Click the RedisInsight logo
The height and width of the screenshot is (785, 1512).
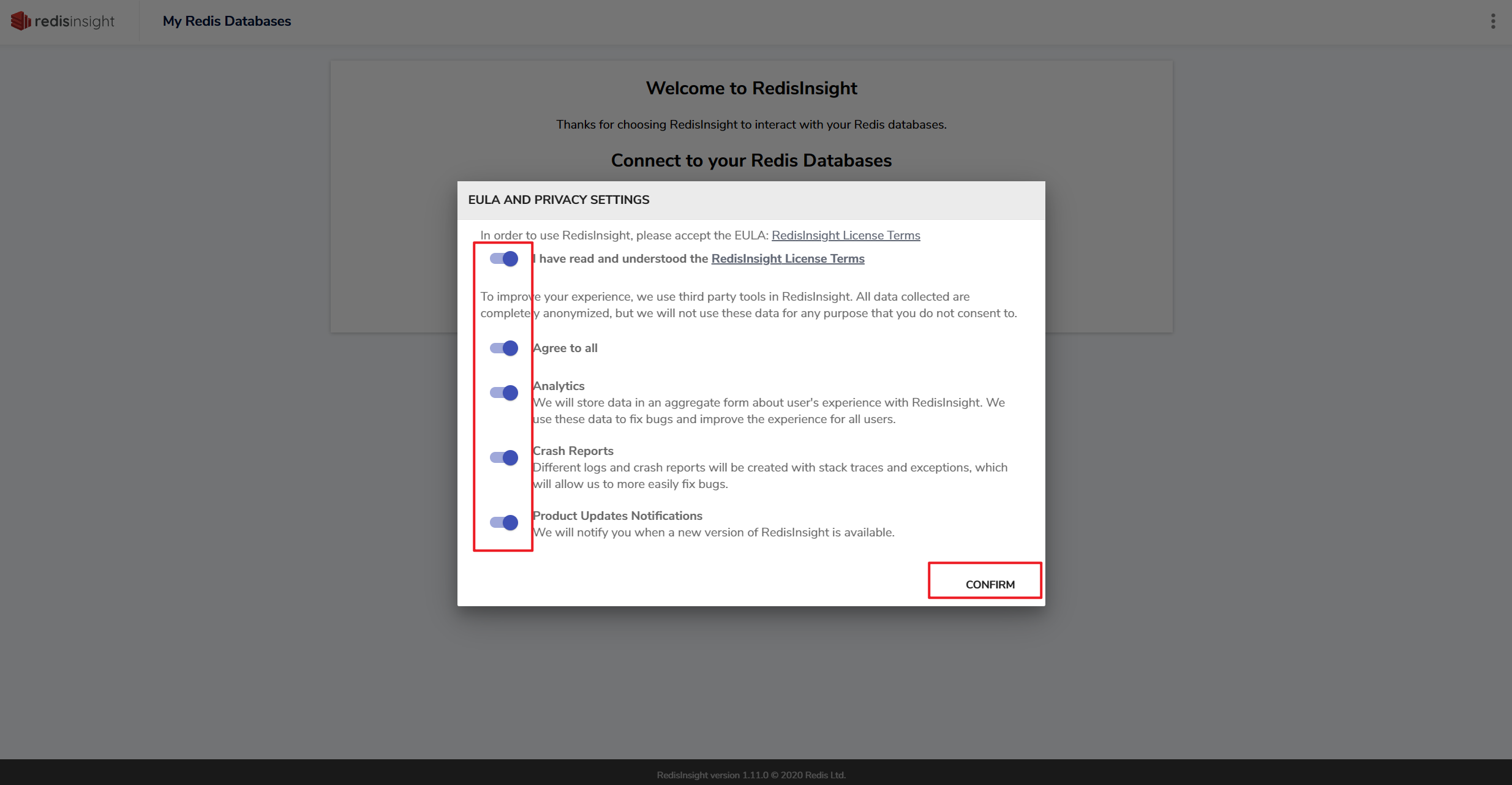[63, 21]
